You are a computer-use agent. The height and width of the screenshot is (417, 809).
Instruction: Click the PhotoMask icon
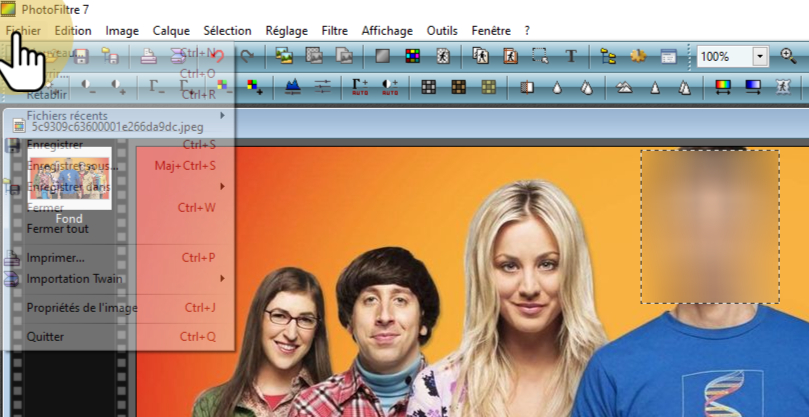tap(783, 86)
